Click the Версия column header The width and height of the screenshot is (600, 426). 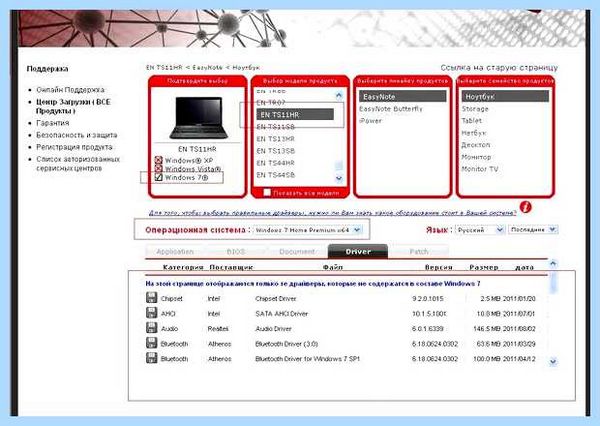(439, 267)
